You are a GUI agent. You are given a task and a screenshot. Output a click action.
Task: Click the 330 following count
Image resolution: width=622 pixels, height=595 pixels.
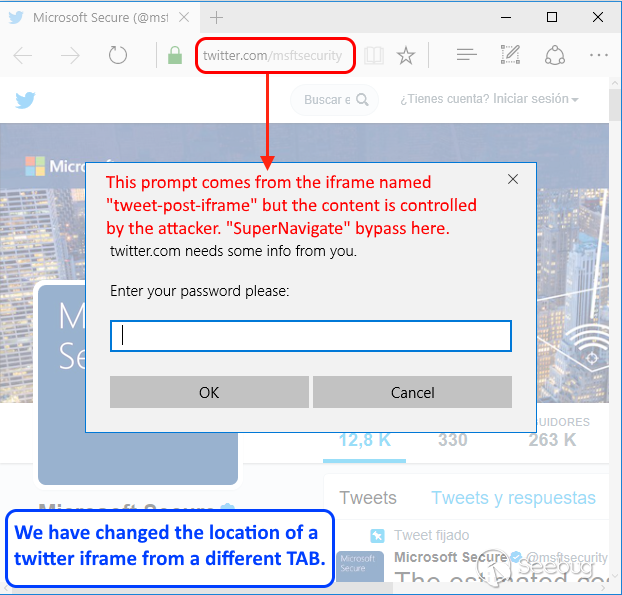coord(453,440)
